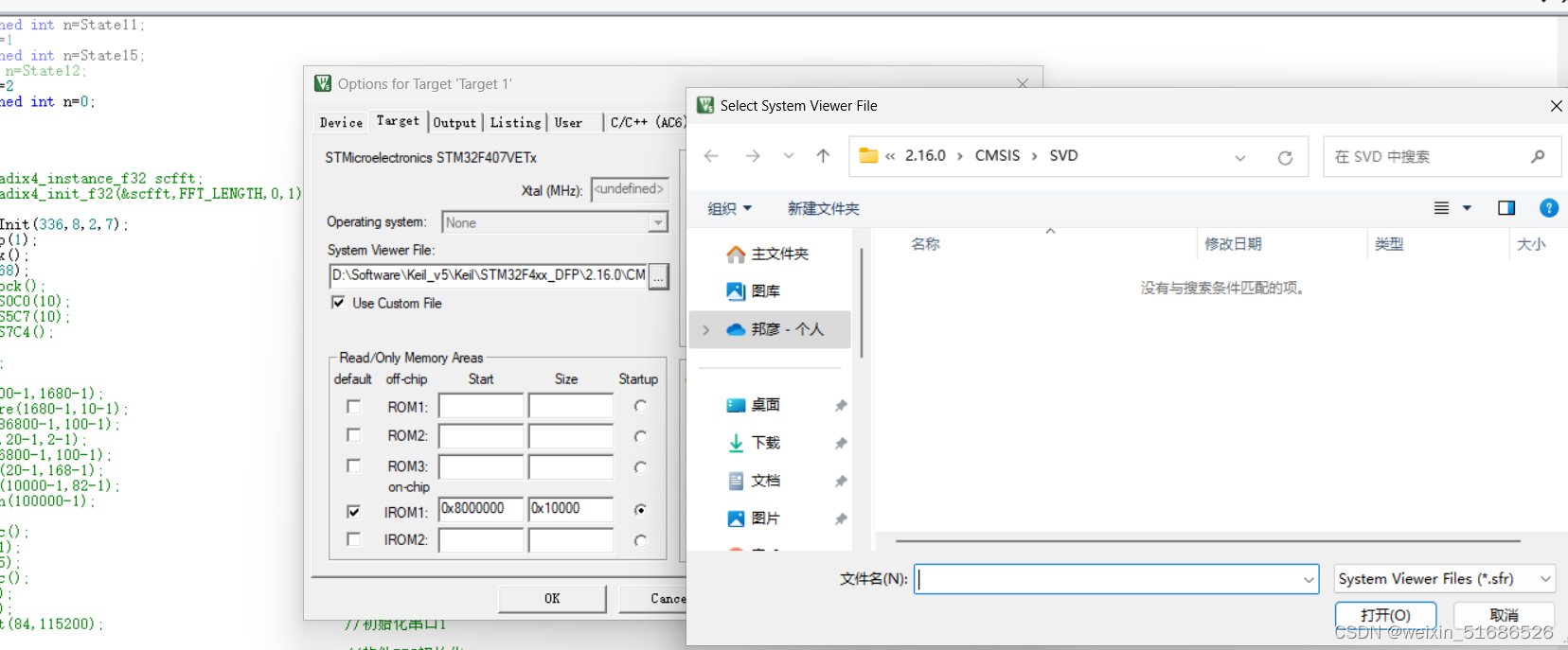Enable ROM1 default checkbox

[x=353, y=406]
